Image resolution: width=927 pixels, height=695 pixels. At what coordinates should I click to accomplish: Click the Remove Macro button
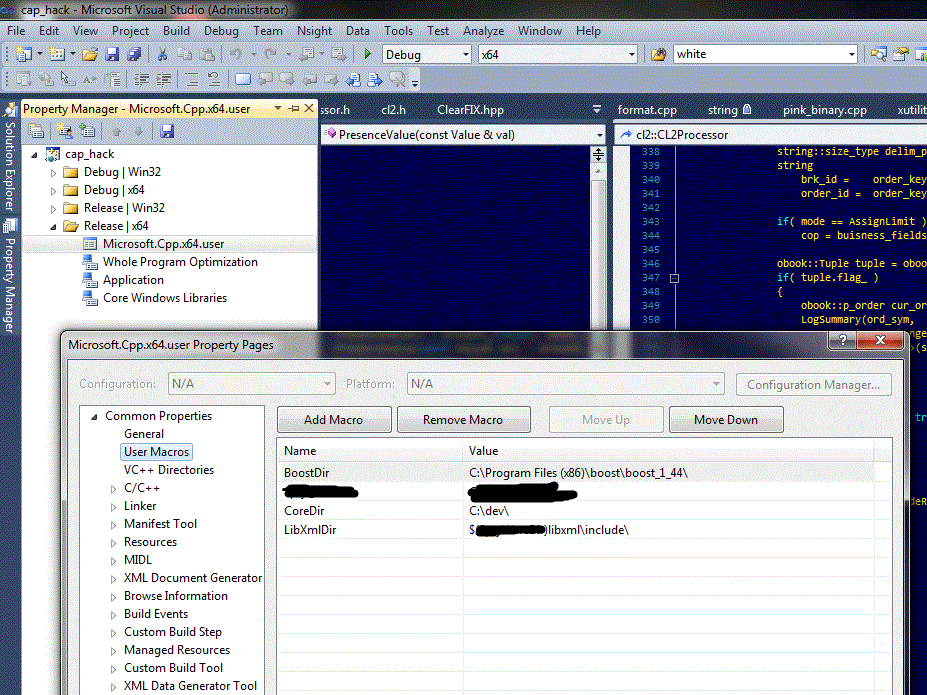pyautogui.click(x=463, y=420)
